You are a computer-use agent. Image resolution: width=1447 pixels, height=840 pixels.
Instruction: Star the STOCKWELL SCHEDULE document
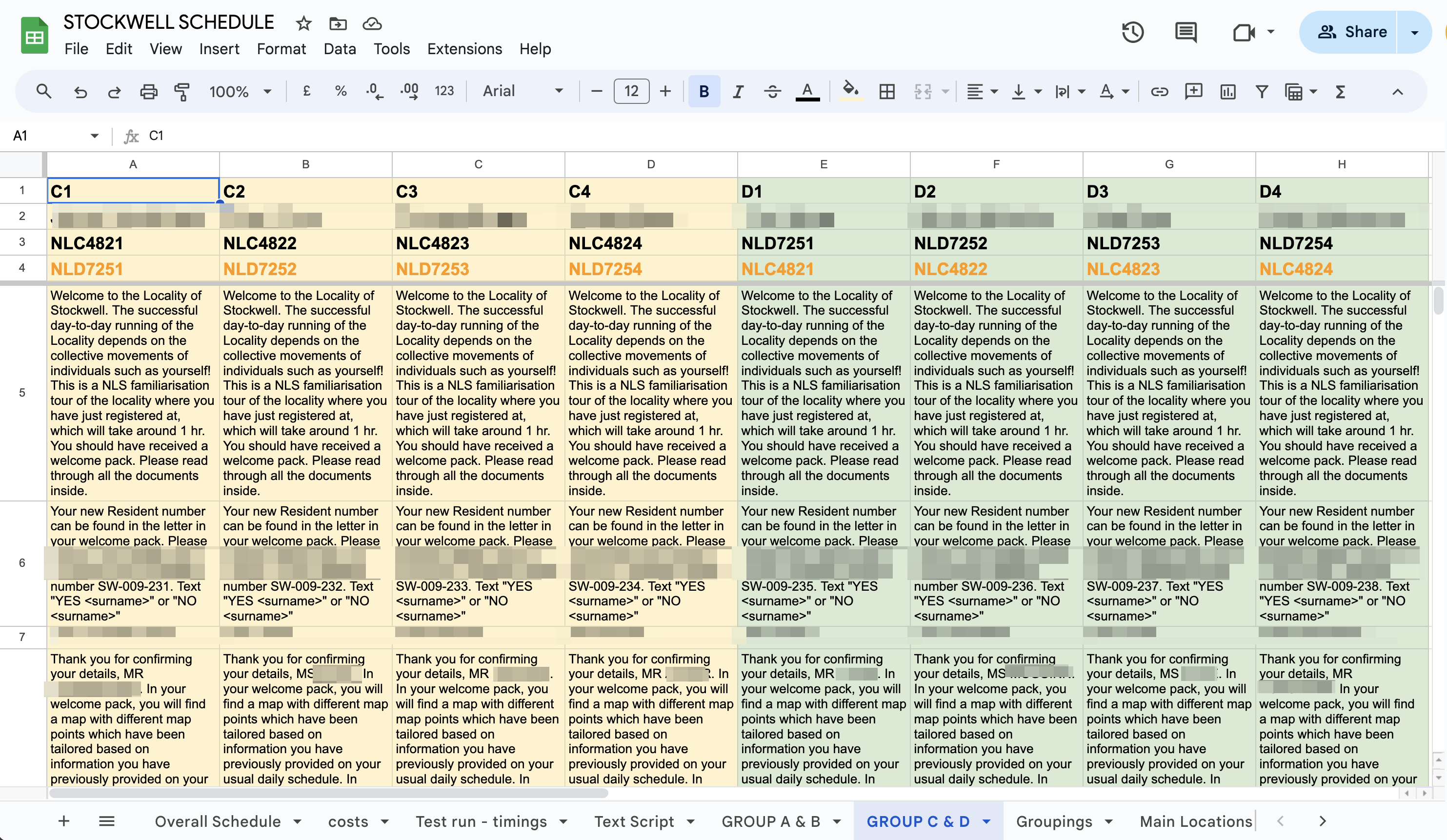[304, 23]
